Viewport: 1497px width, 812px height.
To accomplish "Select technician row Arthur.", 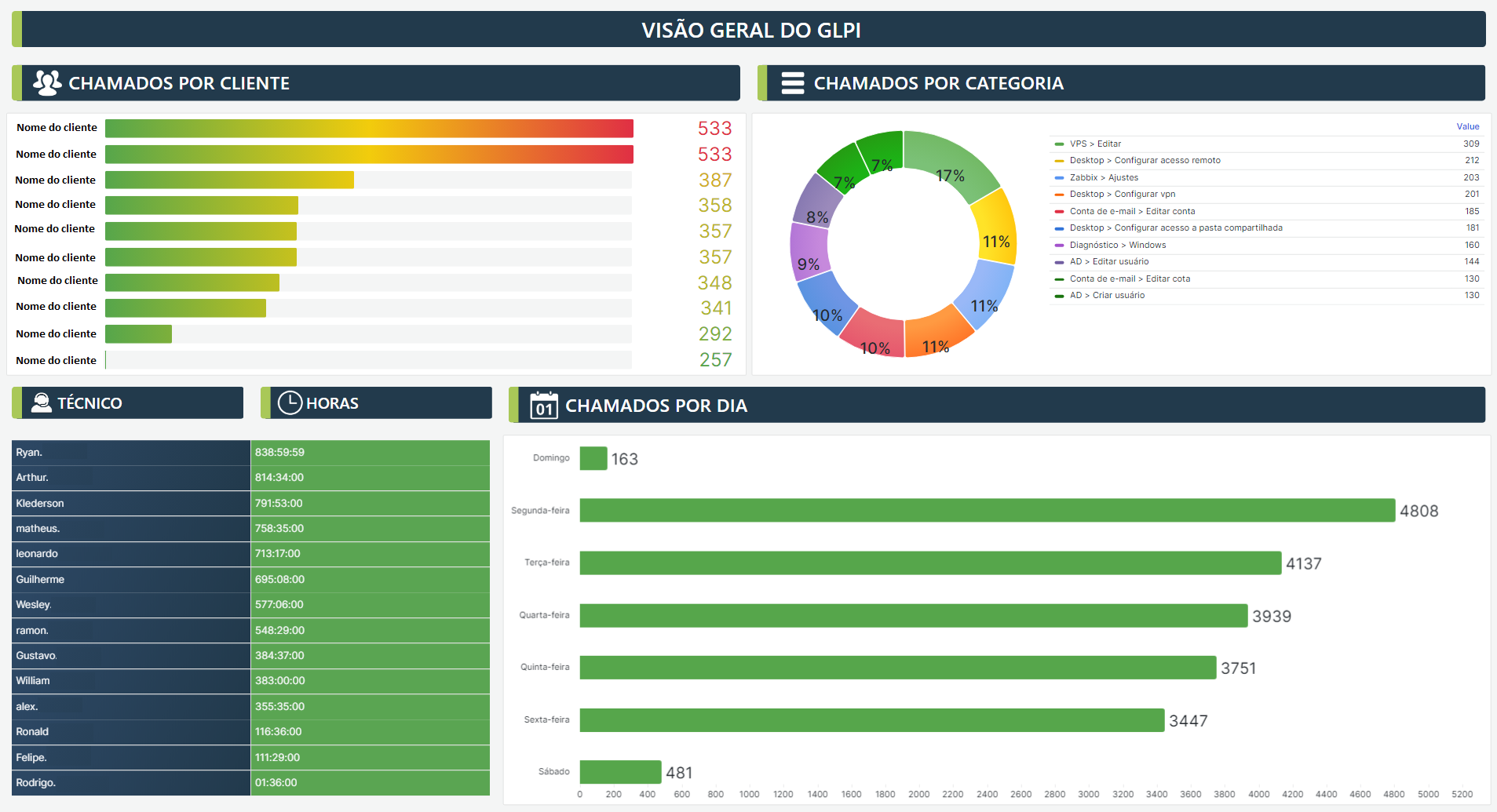I will point(130,478).
